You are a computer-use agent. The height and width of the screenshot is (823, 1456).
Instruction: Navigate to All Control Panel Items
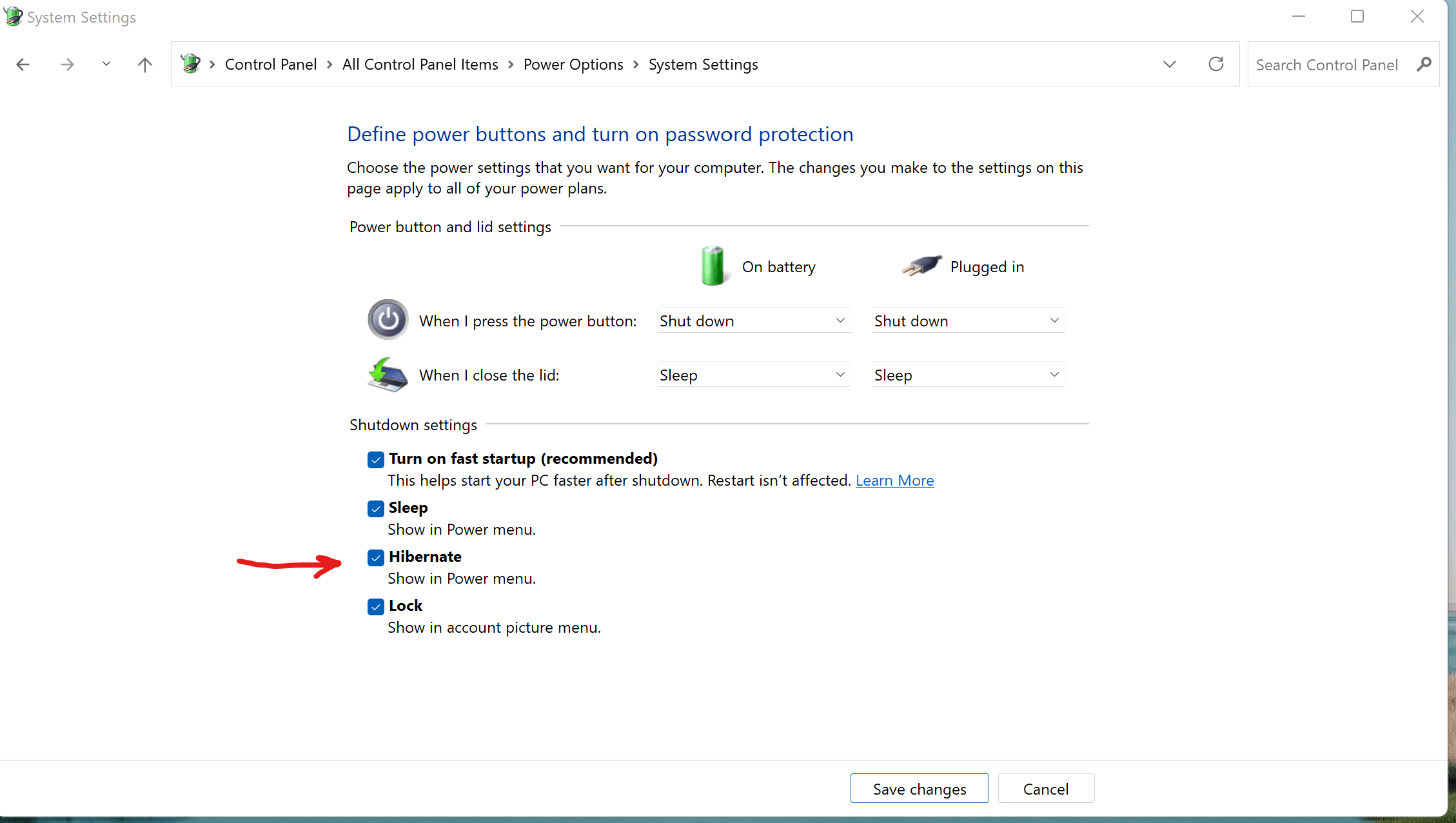coord(420,64)
